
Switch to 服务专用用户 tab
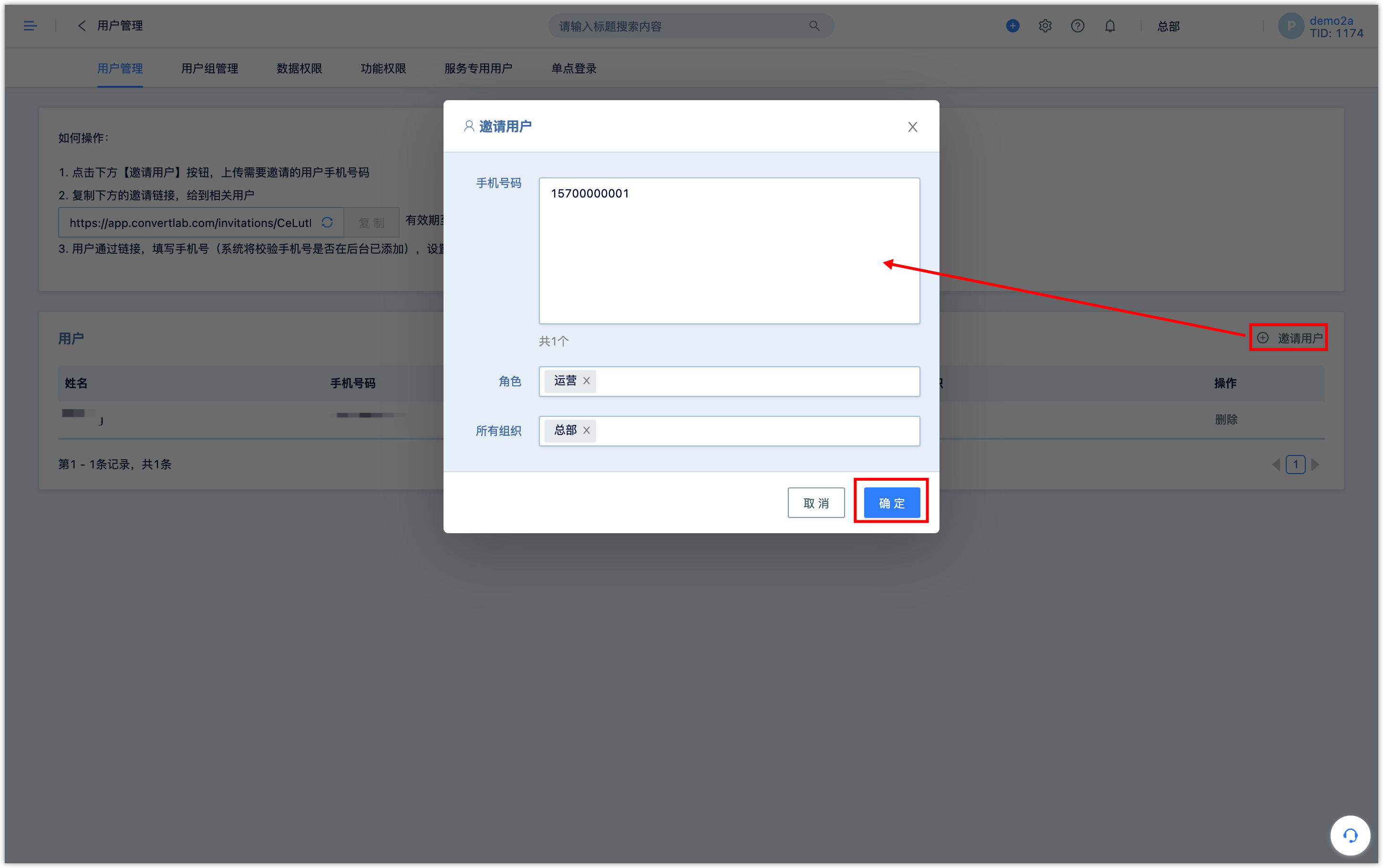[x=478, y=68]
